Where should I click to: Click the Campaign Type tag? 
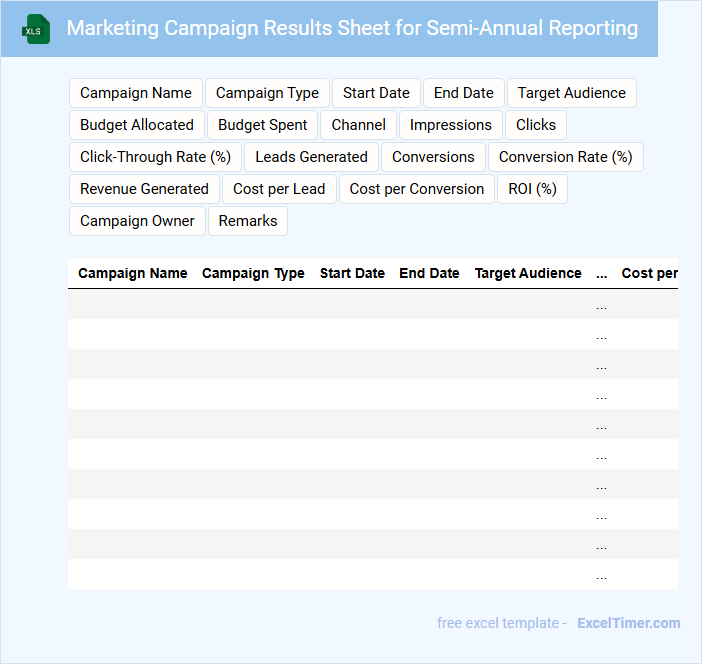pyautogui.click(x=267, y=93)
